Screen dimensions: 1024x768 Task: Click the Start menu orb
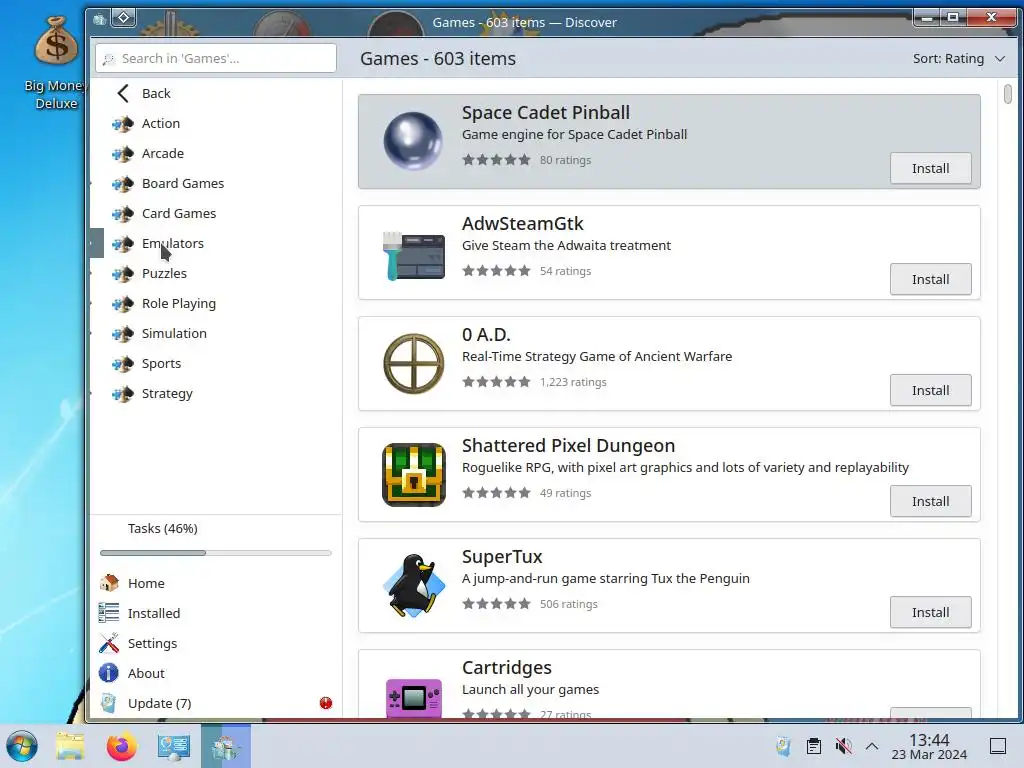point(22,746)
